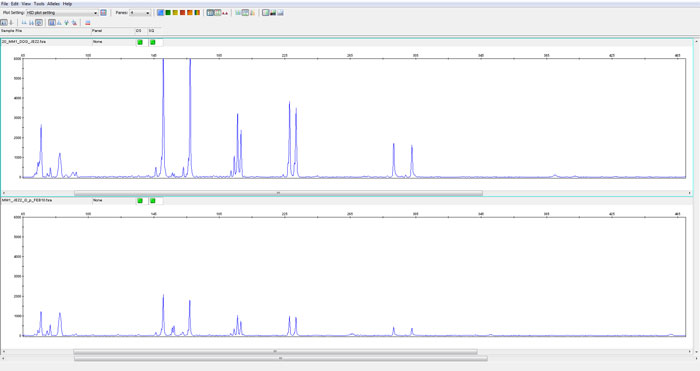
Task: Click the green down-arrow plot tool icon
Action: click(67, 23)
